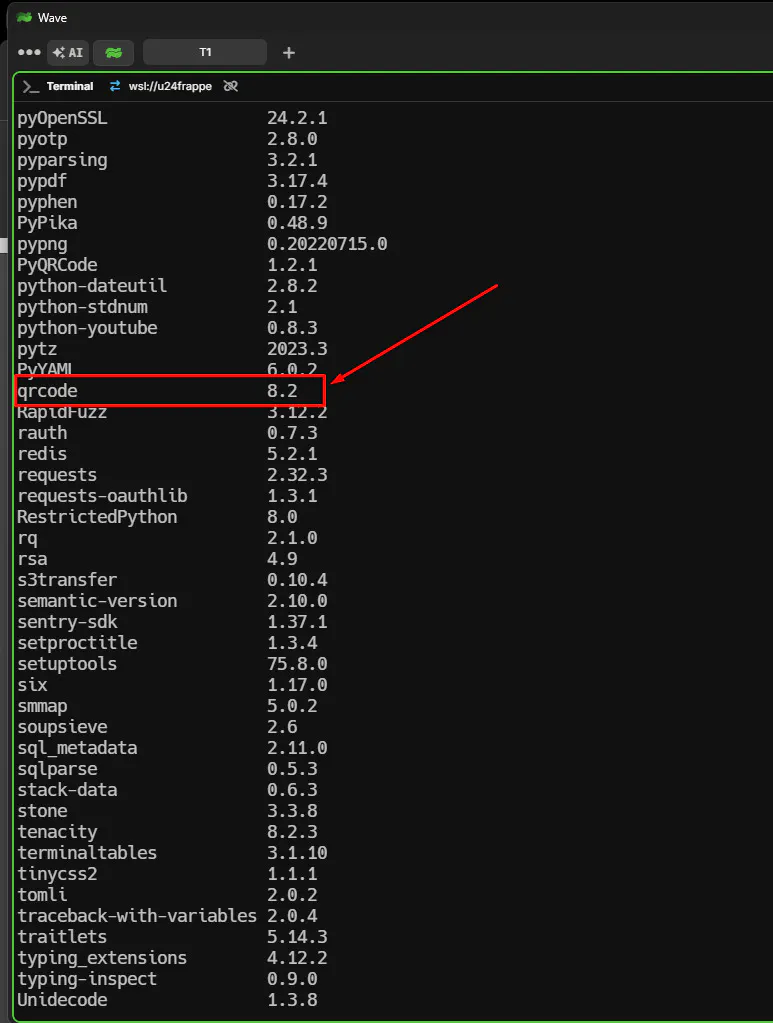The image size is (773, 1023).
Task: Click the pypng version 0.20220715.0
Action: [x=327, y=244]
